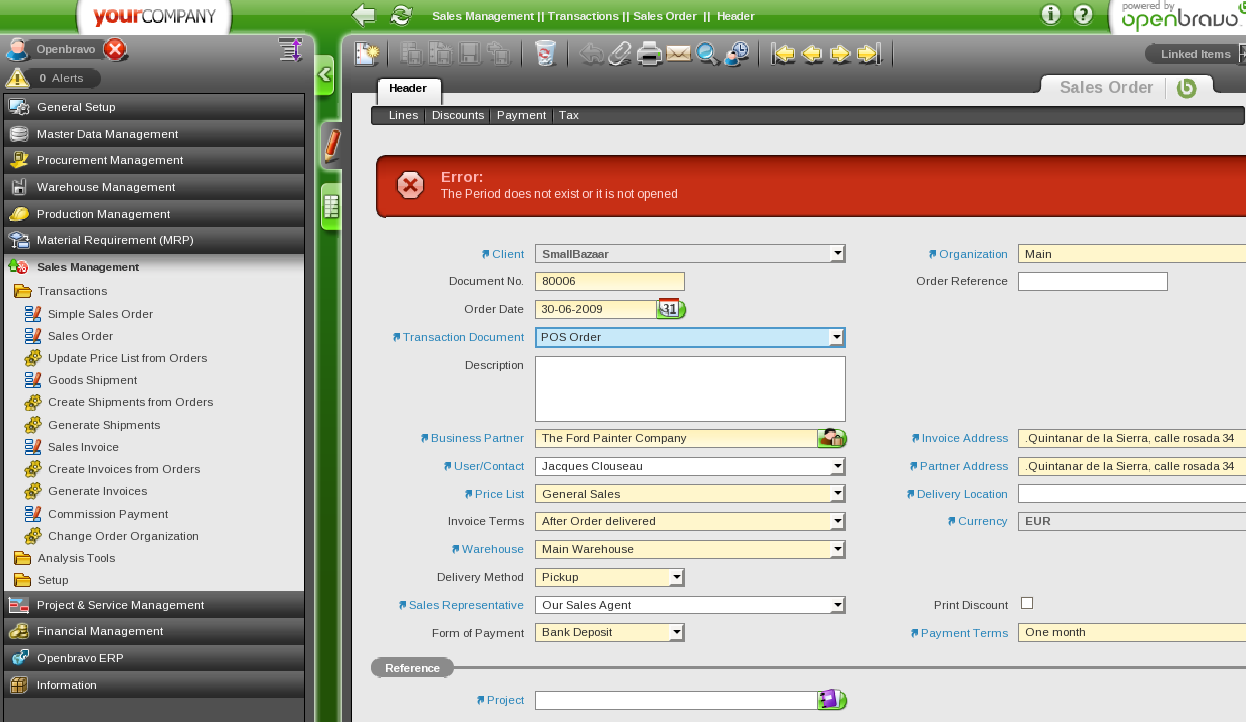Click the New Record toolbar icon
The image size is (1246, 722).
368,54
